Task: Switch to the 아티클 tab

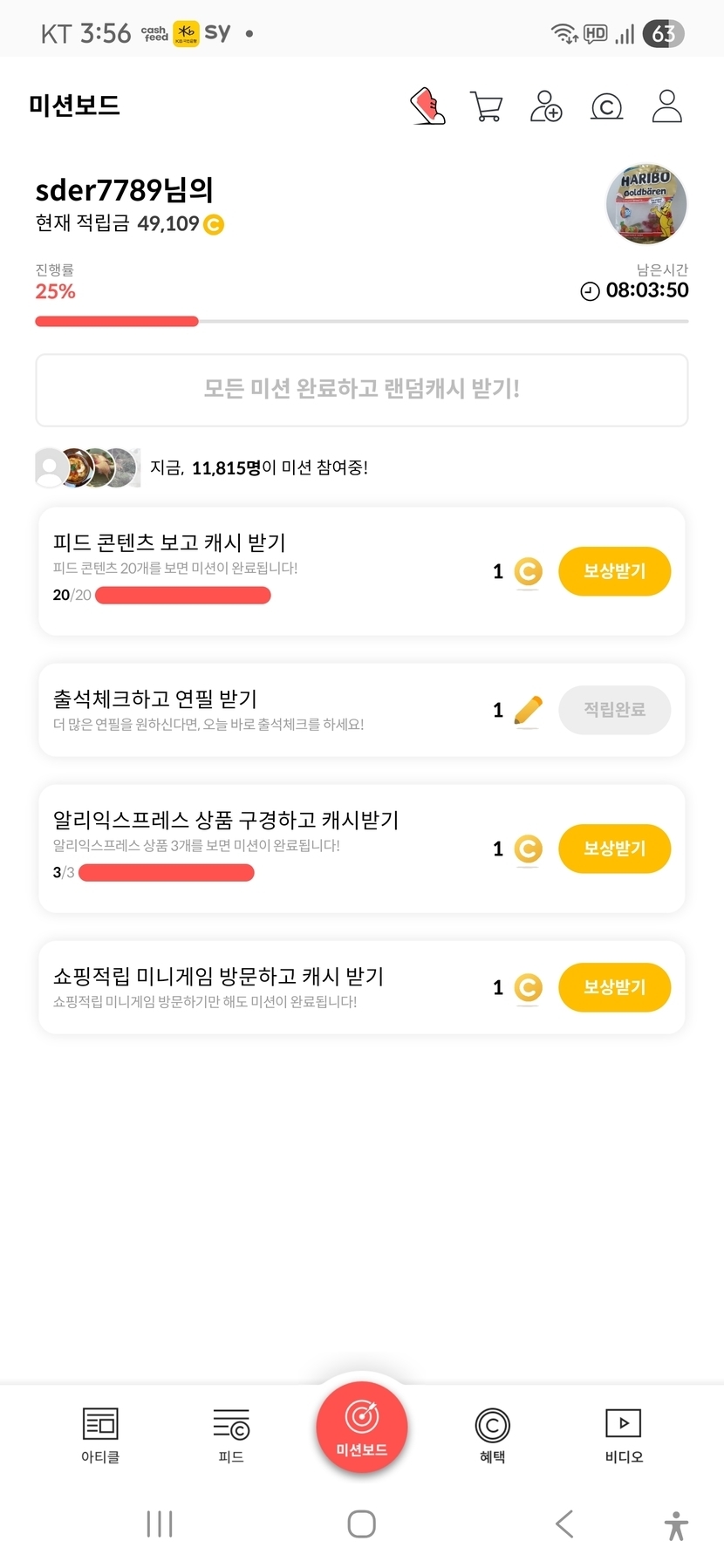Action: tap(100, 1435)
